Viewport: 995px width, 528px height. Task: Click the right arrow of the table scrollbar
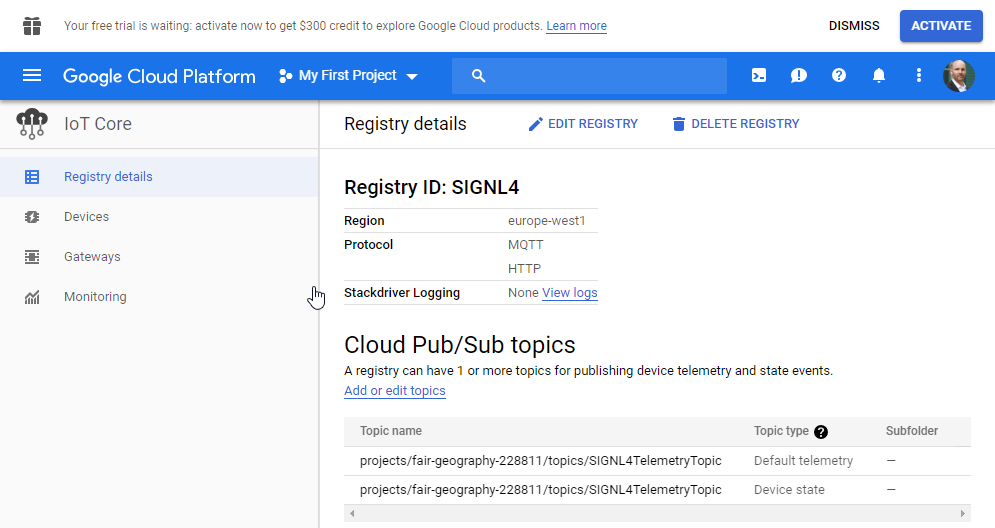(x=963, y=513)
